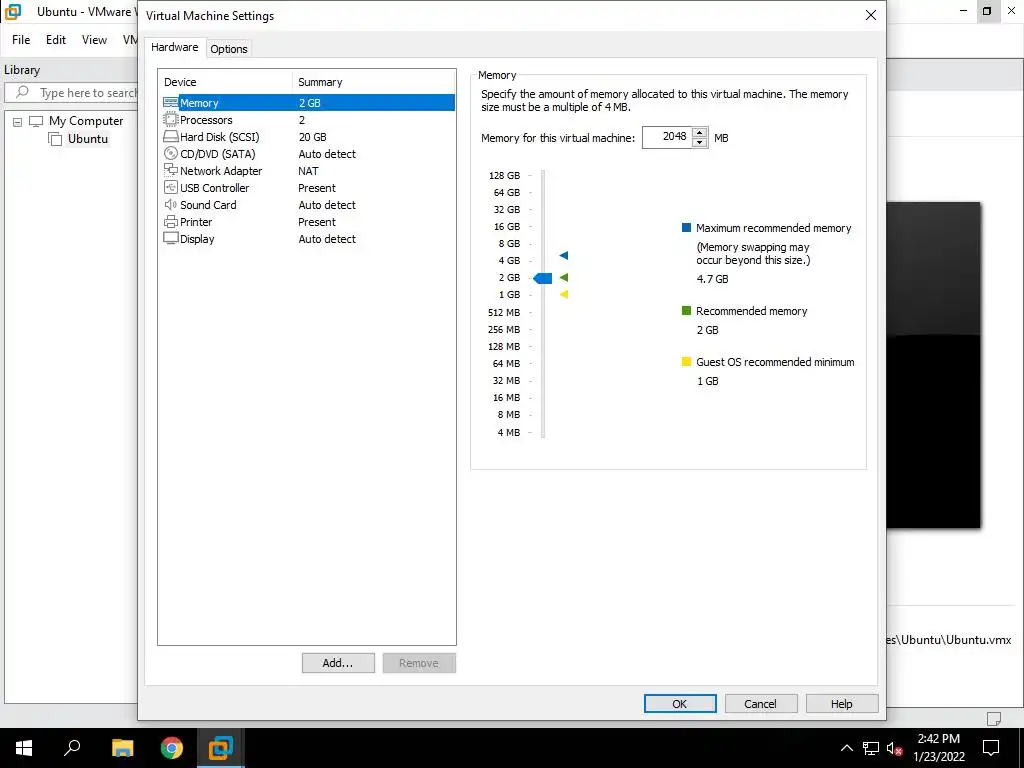Open the File menu in VMware

tap(21, 40)
